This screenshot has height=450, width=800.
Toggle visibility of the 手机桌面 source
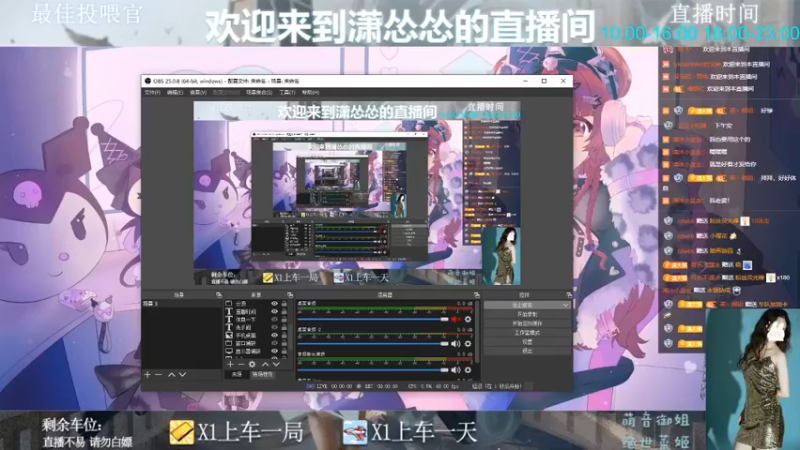point(274,335)
